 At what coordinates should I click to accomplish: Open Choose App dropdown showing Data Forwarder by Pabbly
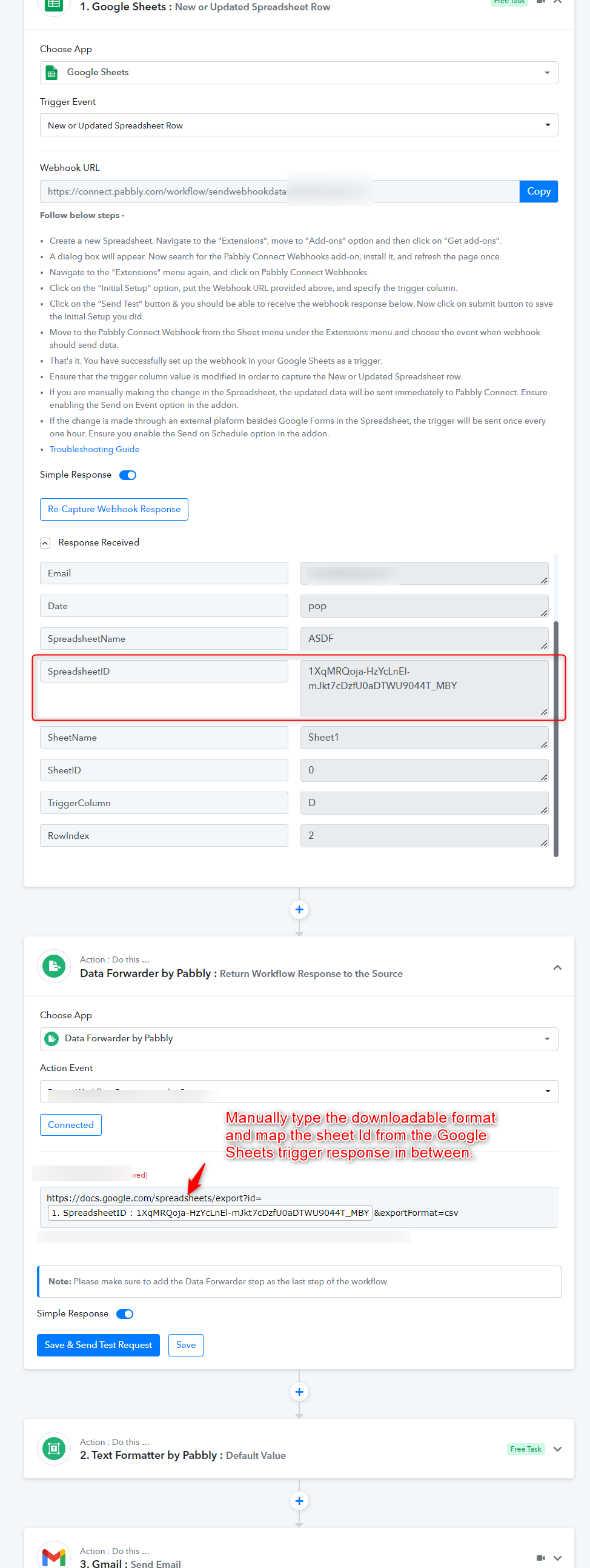[299, 1038]
